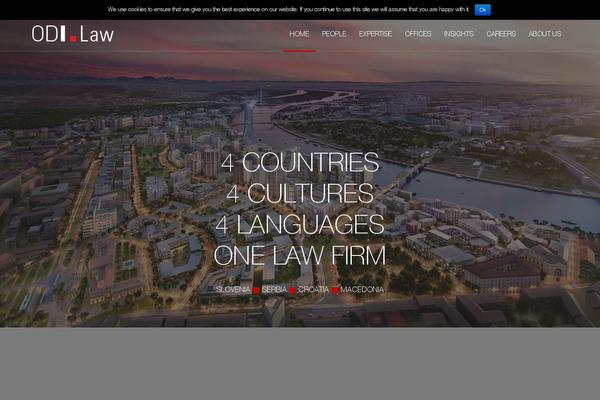
Task: Open the Insights section
Action: [458, 34]
